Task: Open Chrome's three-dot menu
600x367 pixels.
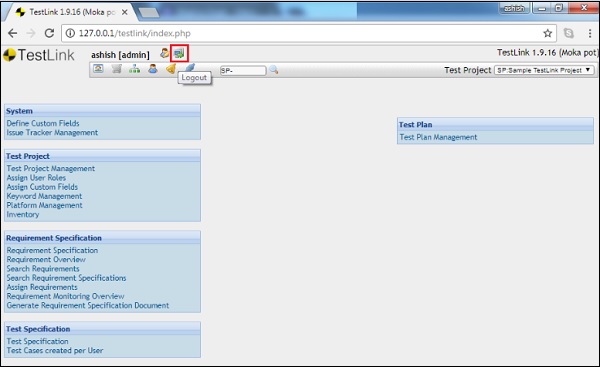Action: click(x=590, y=33)
